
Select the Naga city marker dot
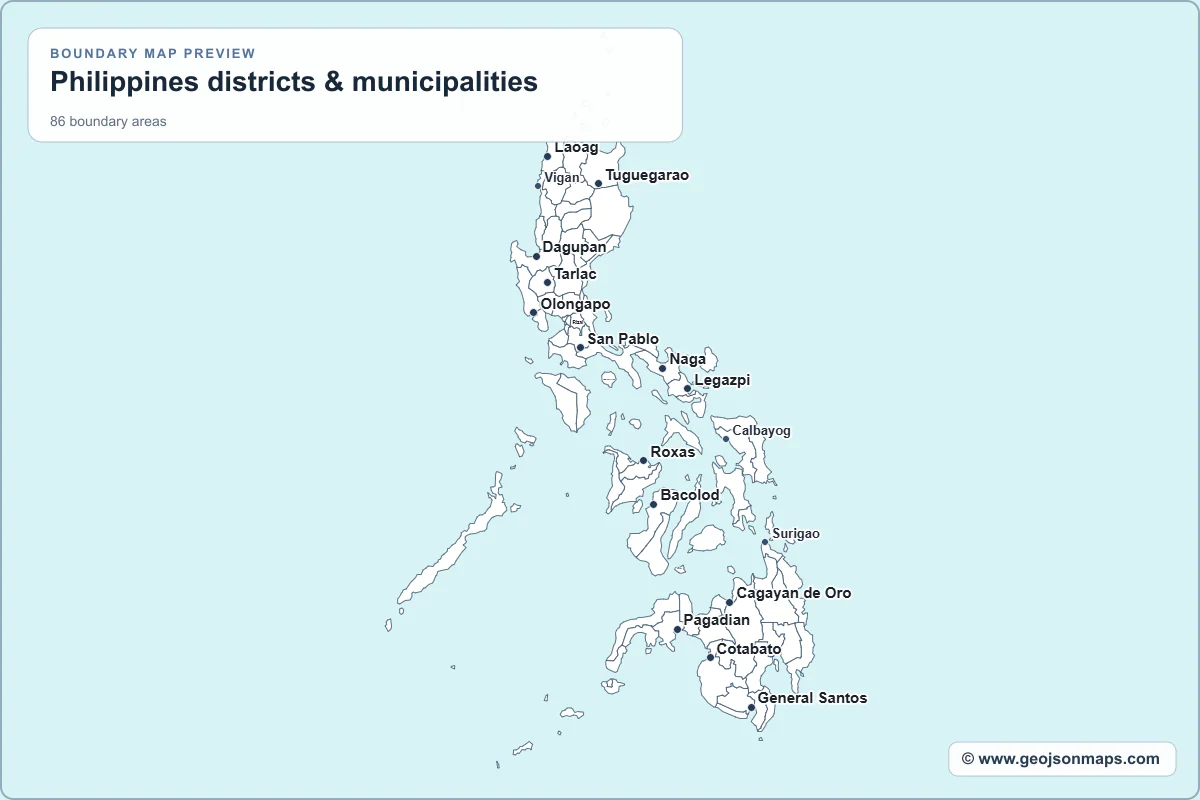click(662, 368)
